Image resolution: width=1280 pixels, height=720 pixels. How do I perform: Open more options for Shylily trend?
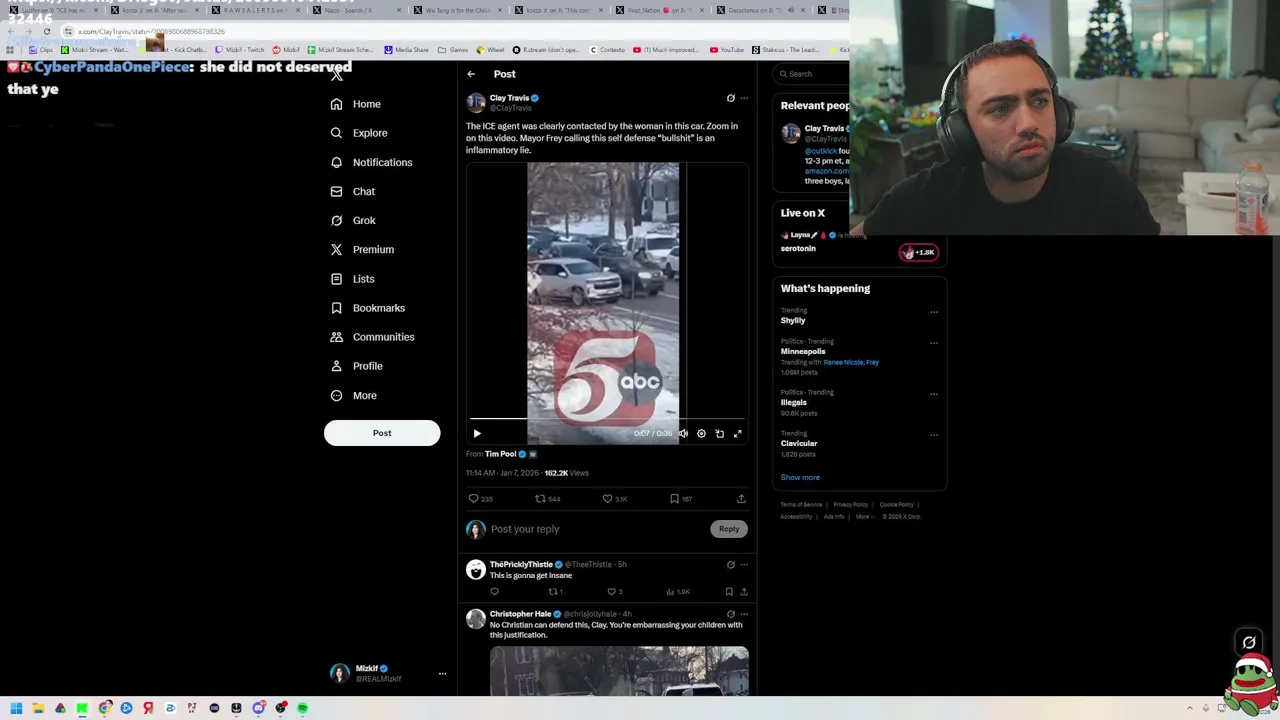(934, 312)
